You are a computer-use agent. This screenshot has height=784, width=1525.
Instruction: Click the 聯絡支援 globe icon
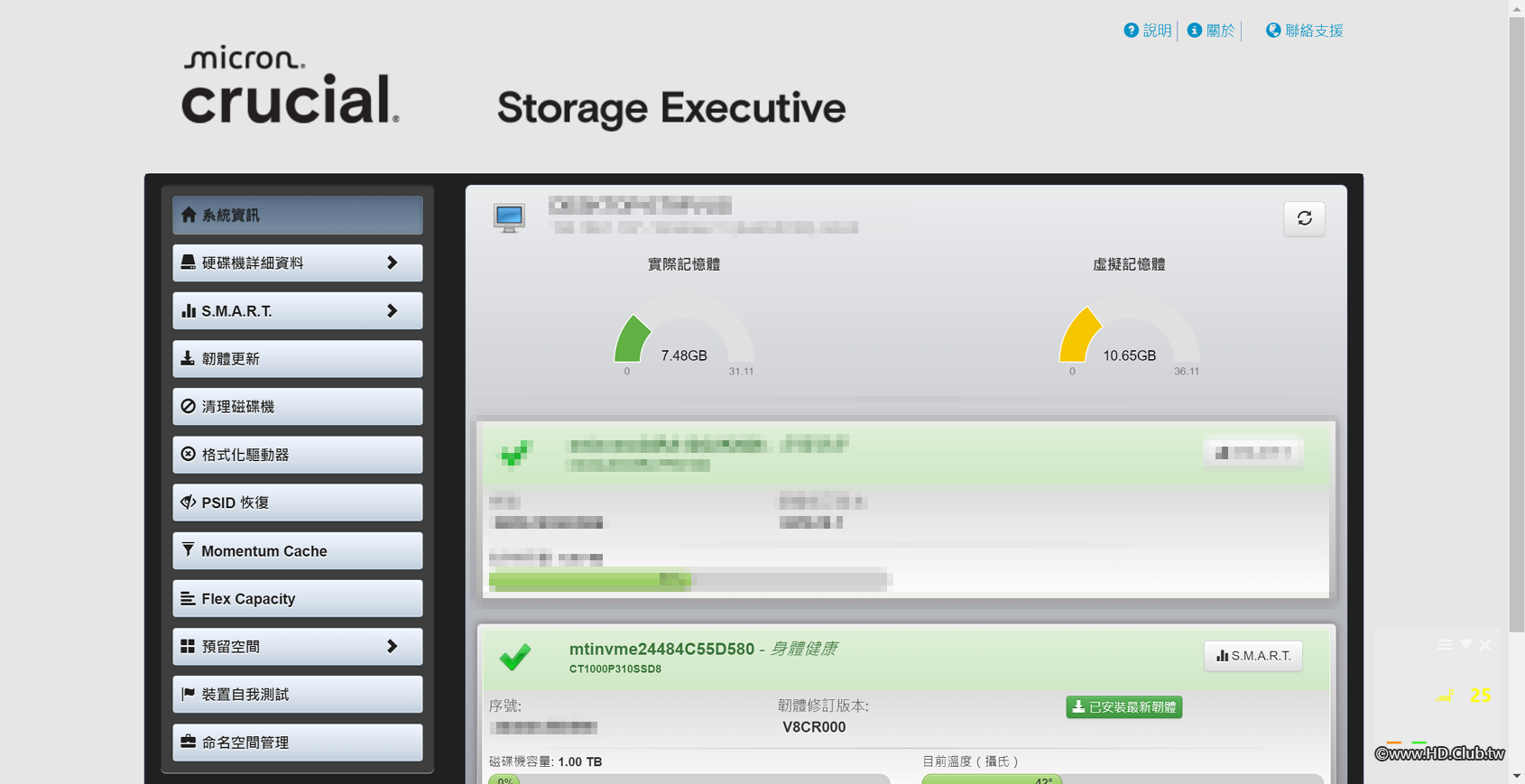tap(1272, 31)
